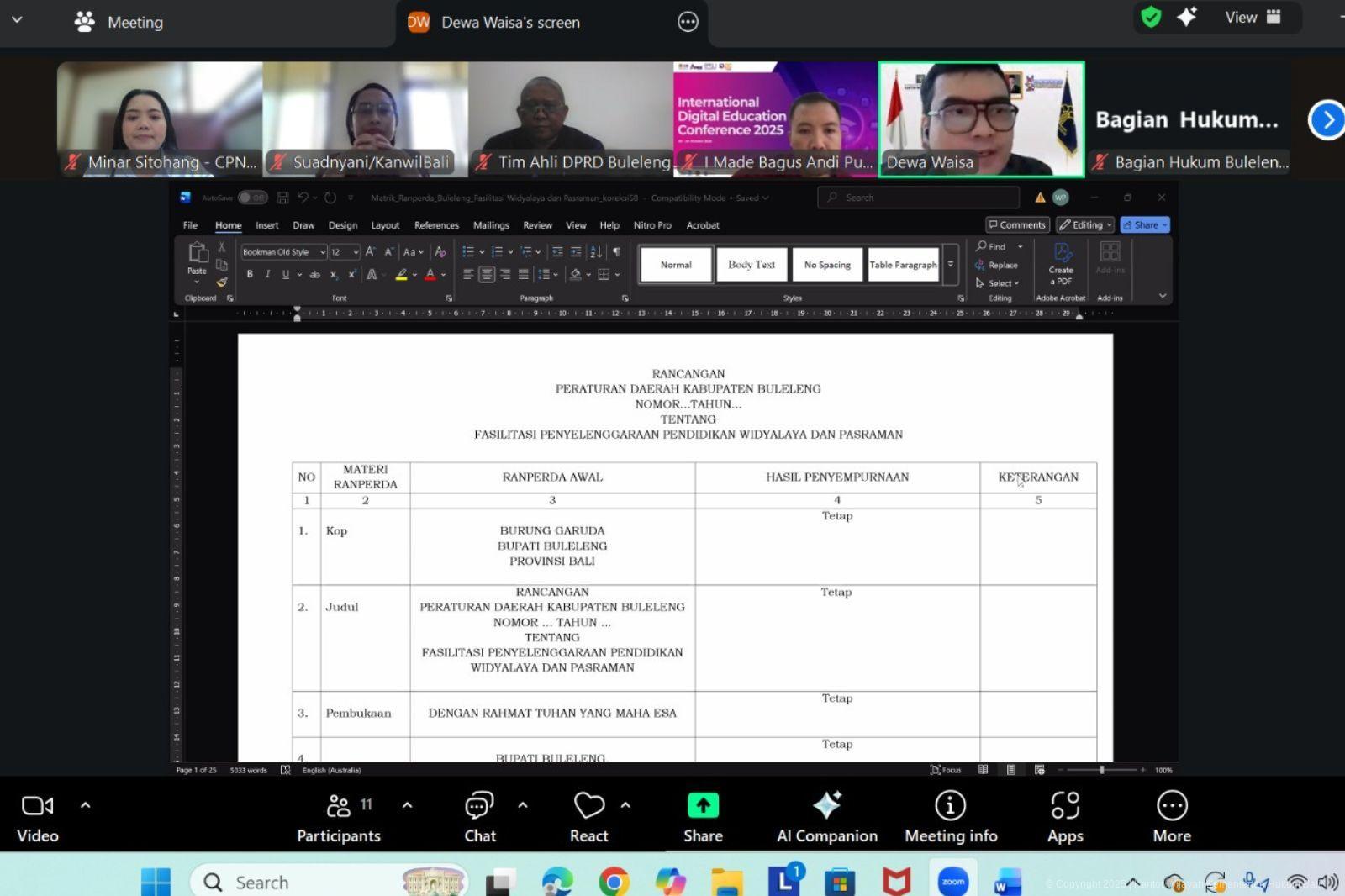Open the Zoom Chat panel
1345x896 pixels.
point(479,806)
